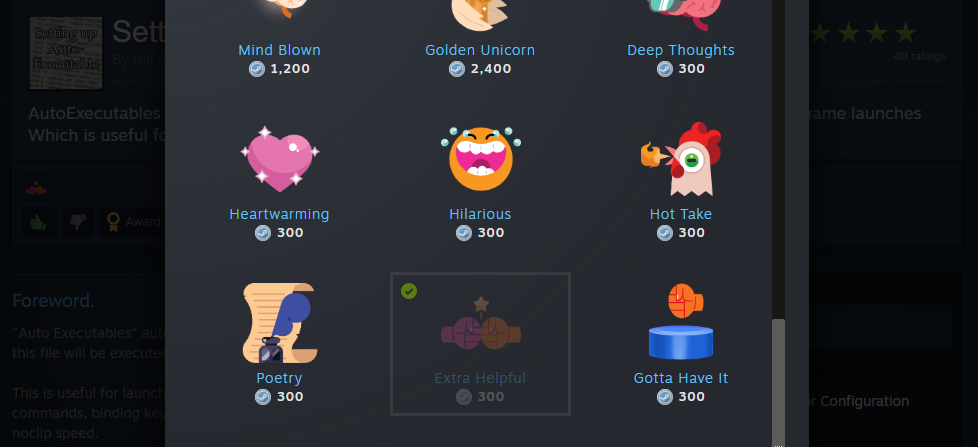Click the guide's Setting up Auto-Executable thumbnail

tap(66, 54)
